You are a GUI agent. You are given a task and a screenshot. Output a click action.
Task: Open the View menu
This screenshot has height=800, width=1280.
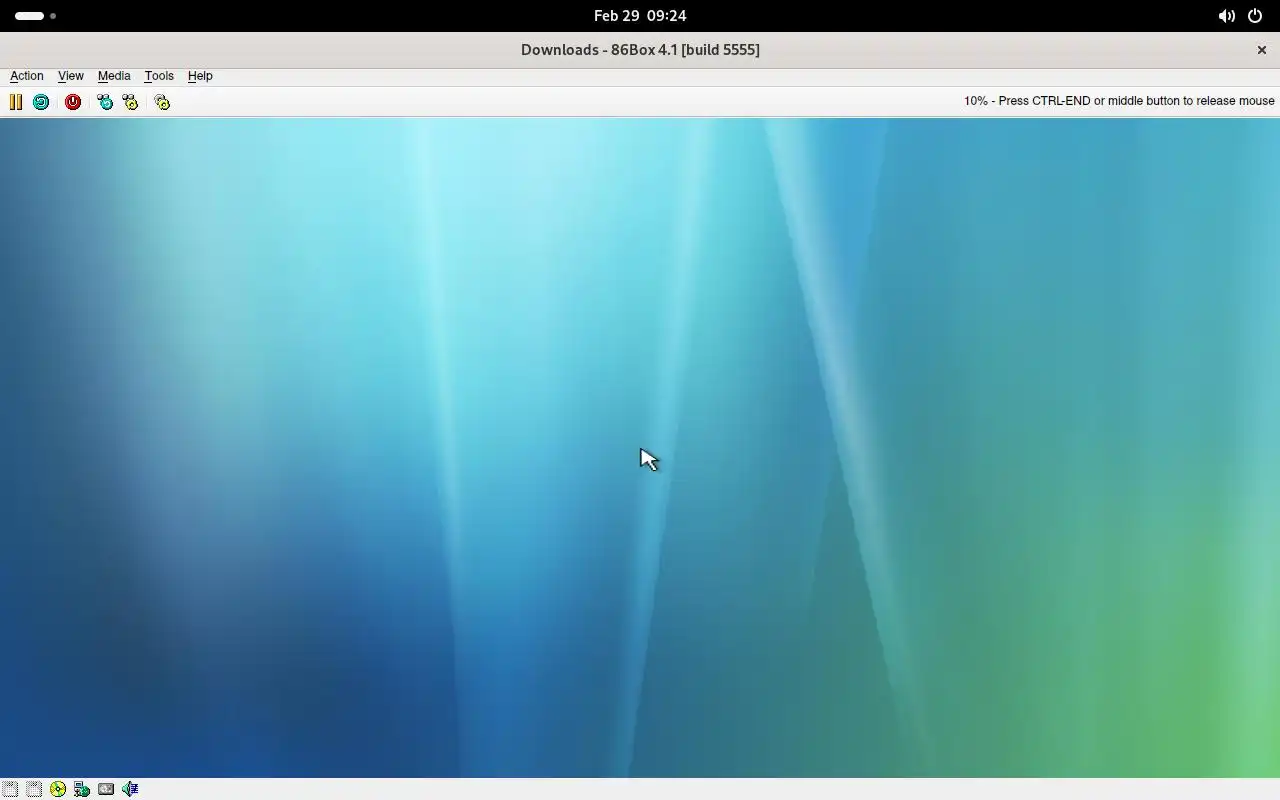coord(70,76)
